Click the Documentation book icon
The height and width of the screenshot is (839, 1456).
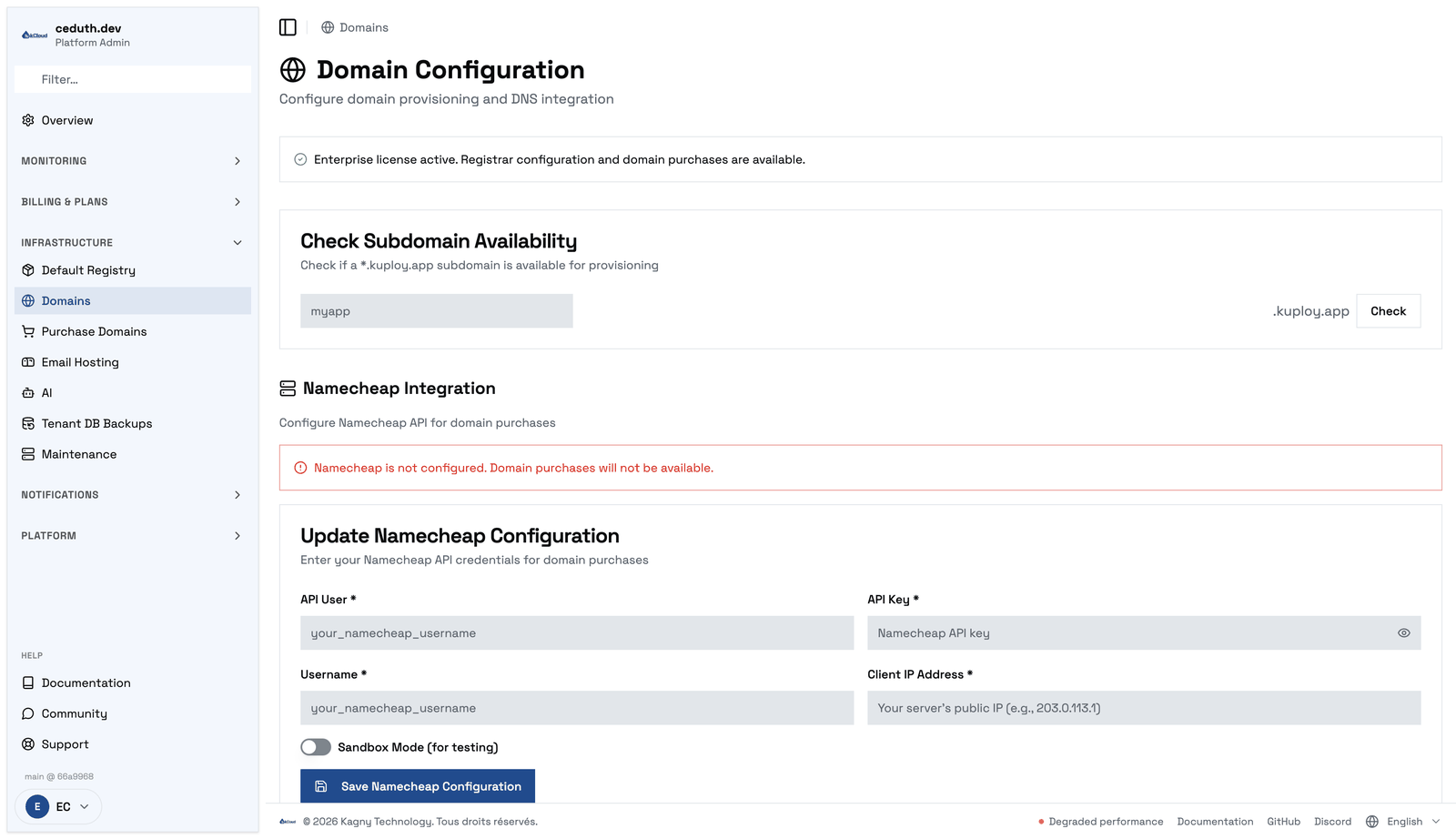tap(28, 682)
